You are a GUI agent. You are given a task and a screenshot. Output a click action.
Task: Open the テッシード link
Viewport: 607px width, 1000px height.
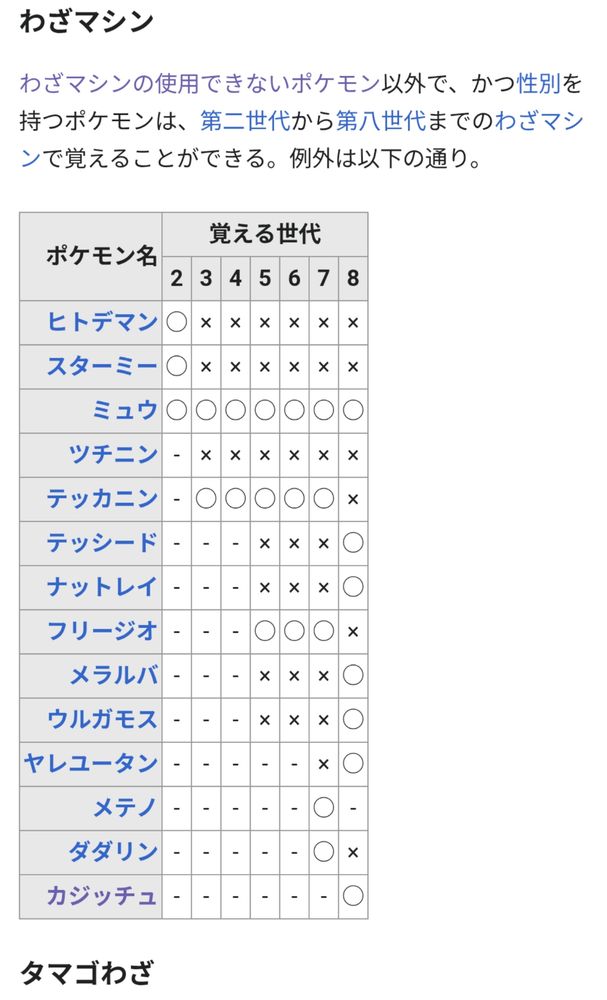[102, 543]
